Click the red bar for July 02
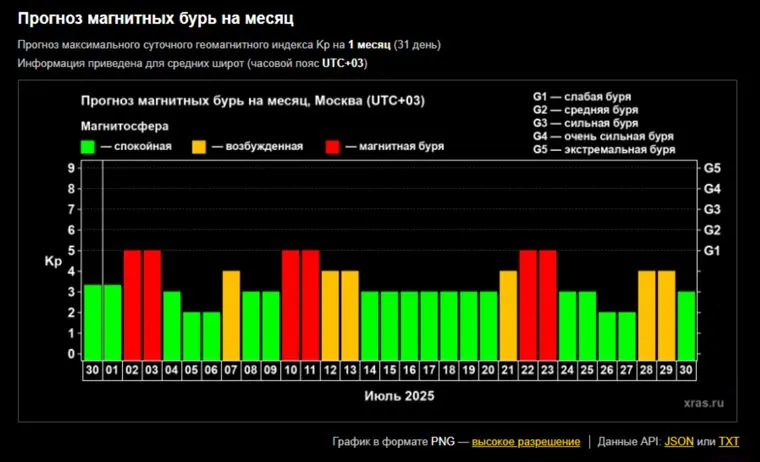 [x=132, y=305]
